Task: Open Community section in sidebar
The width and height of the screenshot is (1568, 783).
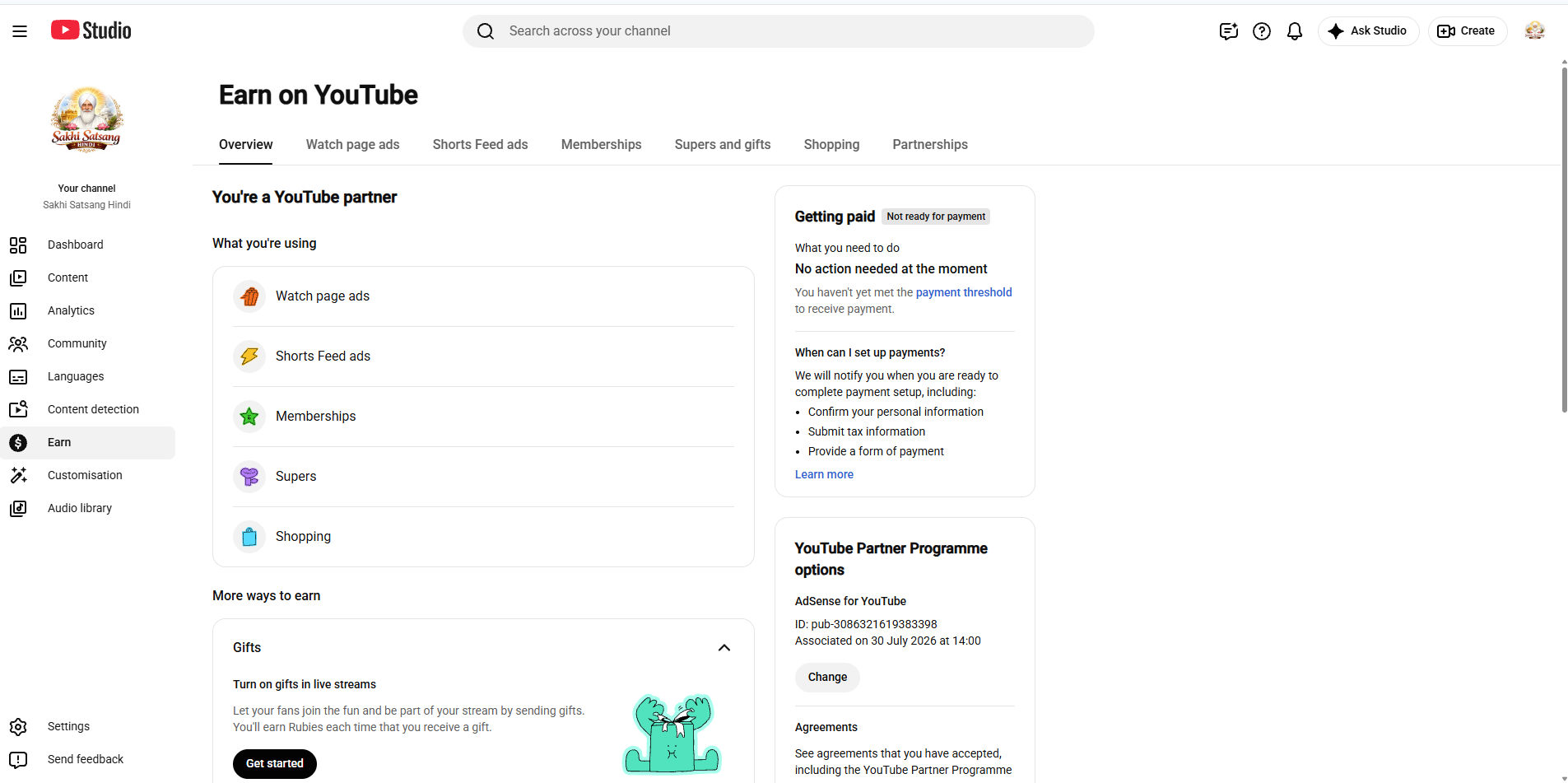Action: click(87, 344)
